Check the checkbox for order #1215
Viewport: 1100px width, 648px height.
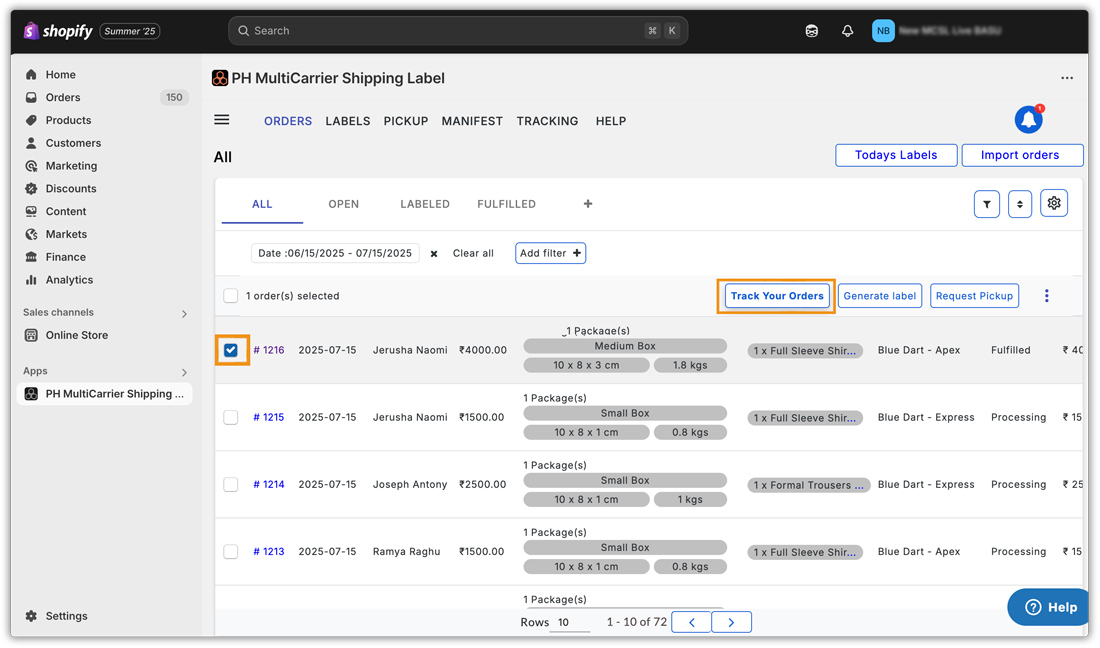pos(231,417)
